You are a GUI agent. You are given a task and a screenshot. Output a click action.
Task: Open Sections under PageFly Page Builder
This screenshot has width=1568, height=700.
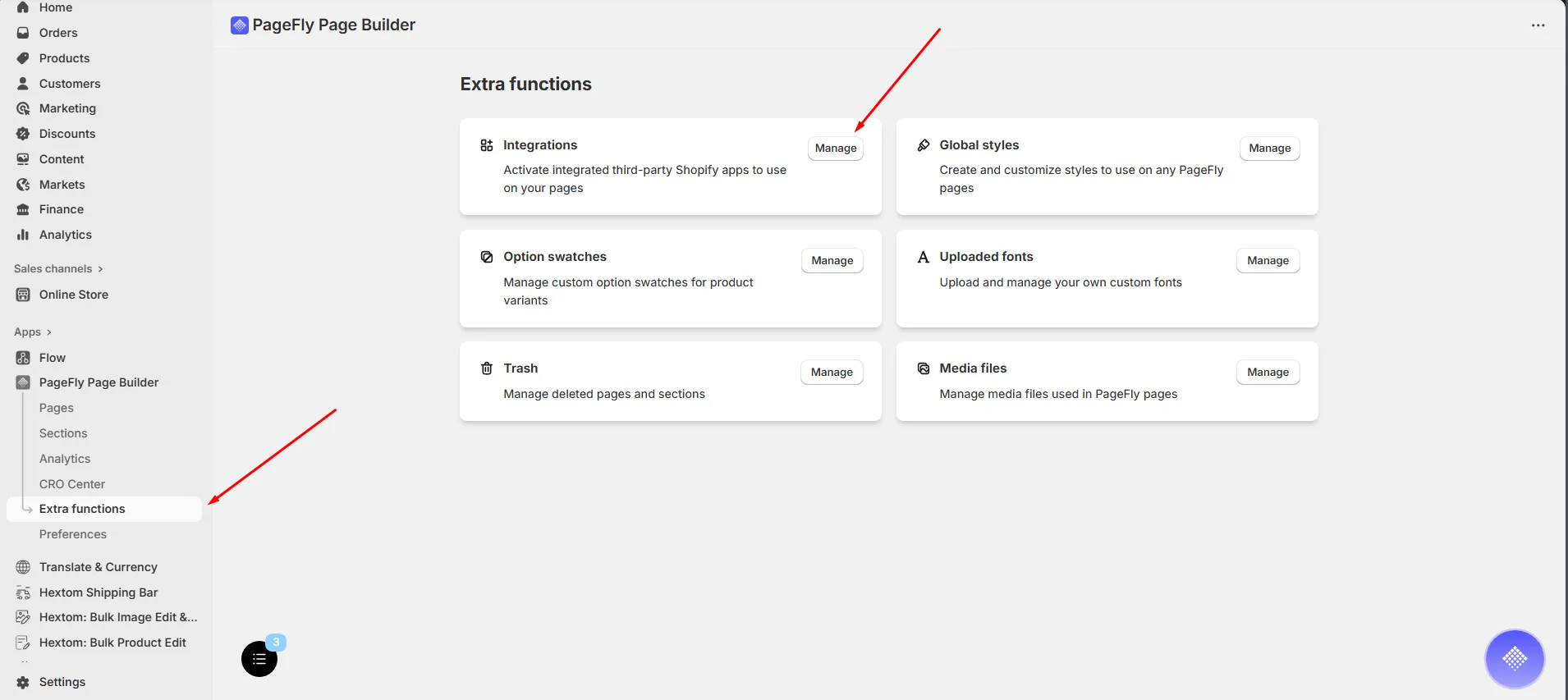click(63, 433)
